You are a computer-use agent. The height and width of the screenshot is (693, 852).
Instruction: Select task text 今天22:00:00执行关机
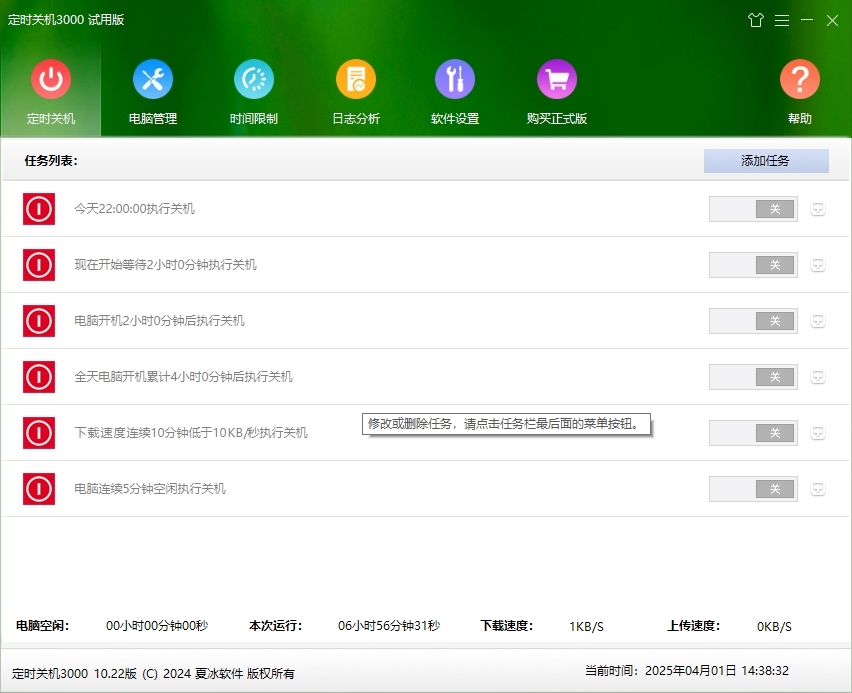[134, 209]
